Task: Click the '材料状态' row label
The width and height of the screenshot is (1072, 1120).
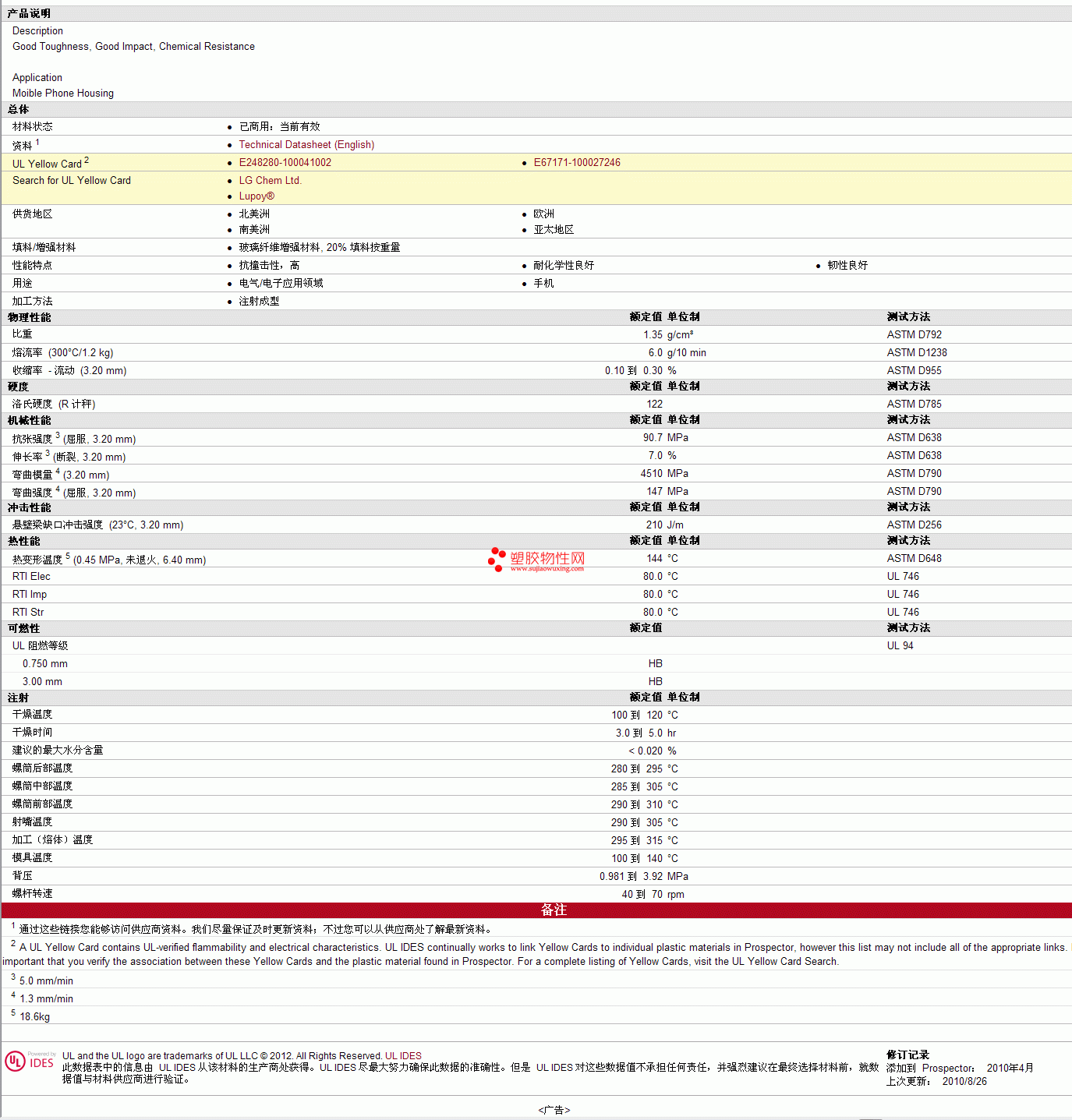Action: [x=33, y=127]
